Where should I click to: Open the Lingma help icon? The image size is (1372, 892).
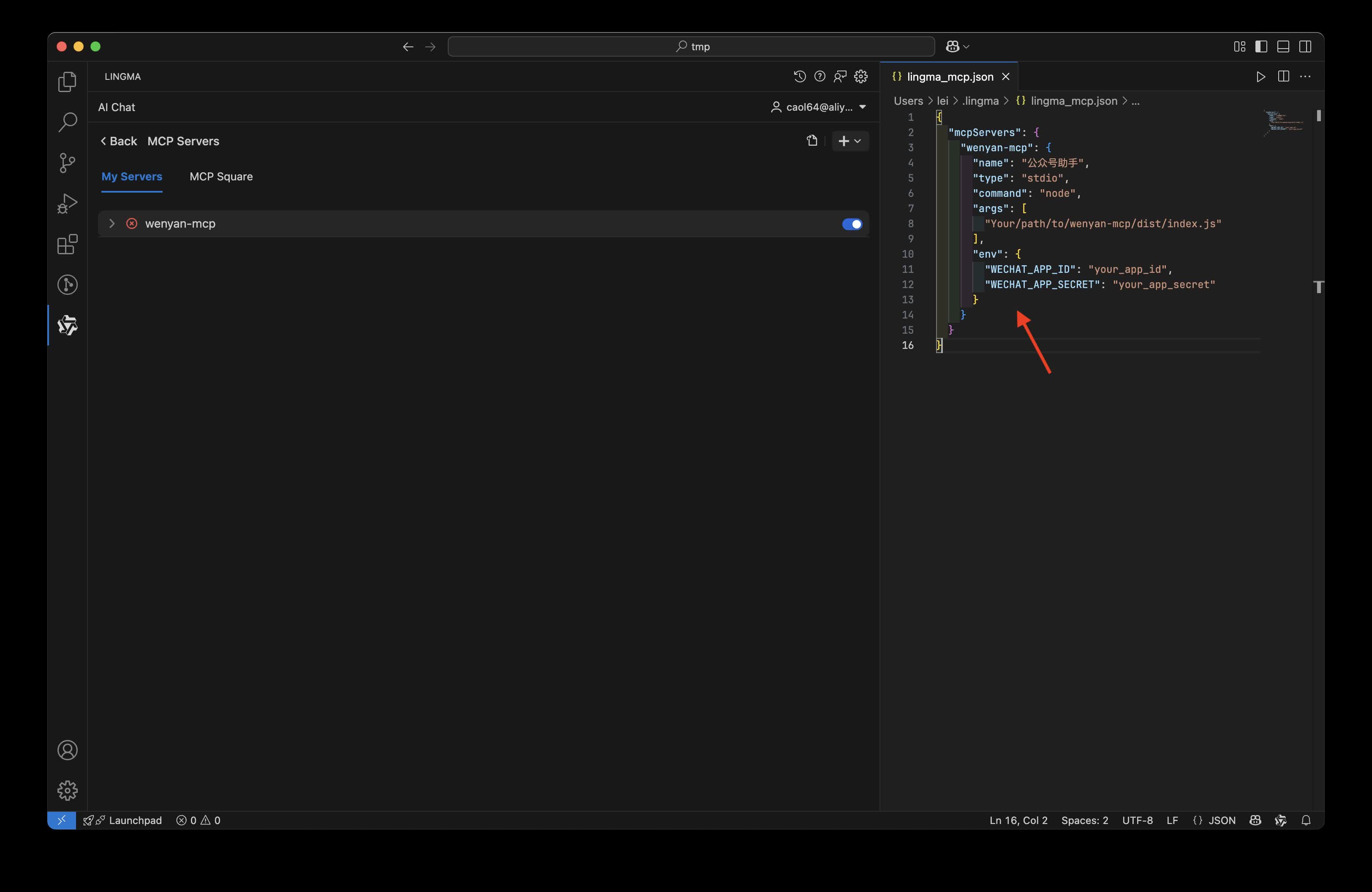click(x=820, y=76)
